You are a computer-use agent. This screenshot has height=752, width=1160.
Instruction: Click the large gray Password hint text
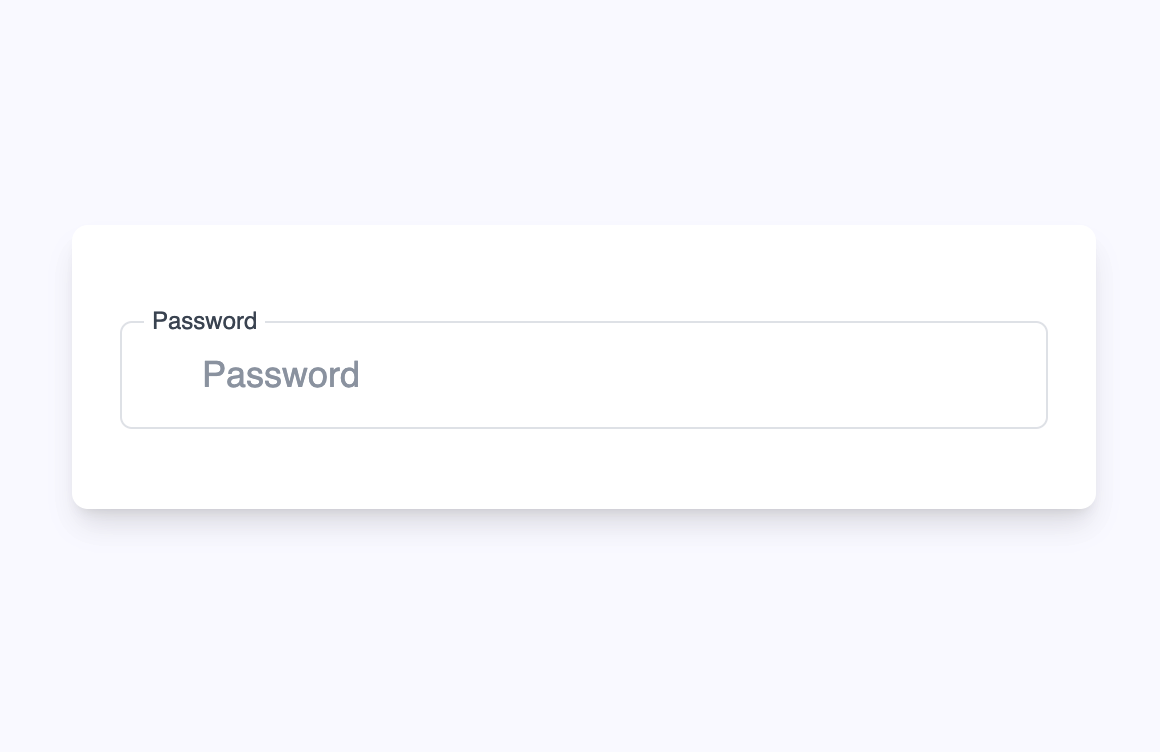click(281, 375)
